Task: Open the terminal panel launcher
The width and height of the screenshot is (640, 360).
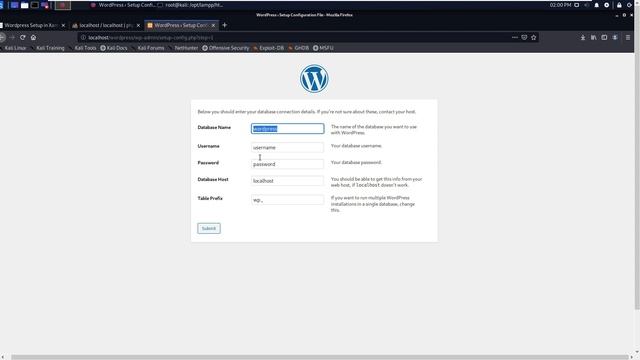Action: (x=35, y=5)
